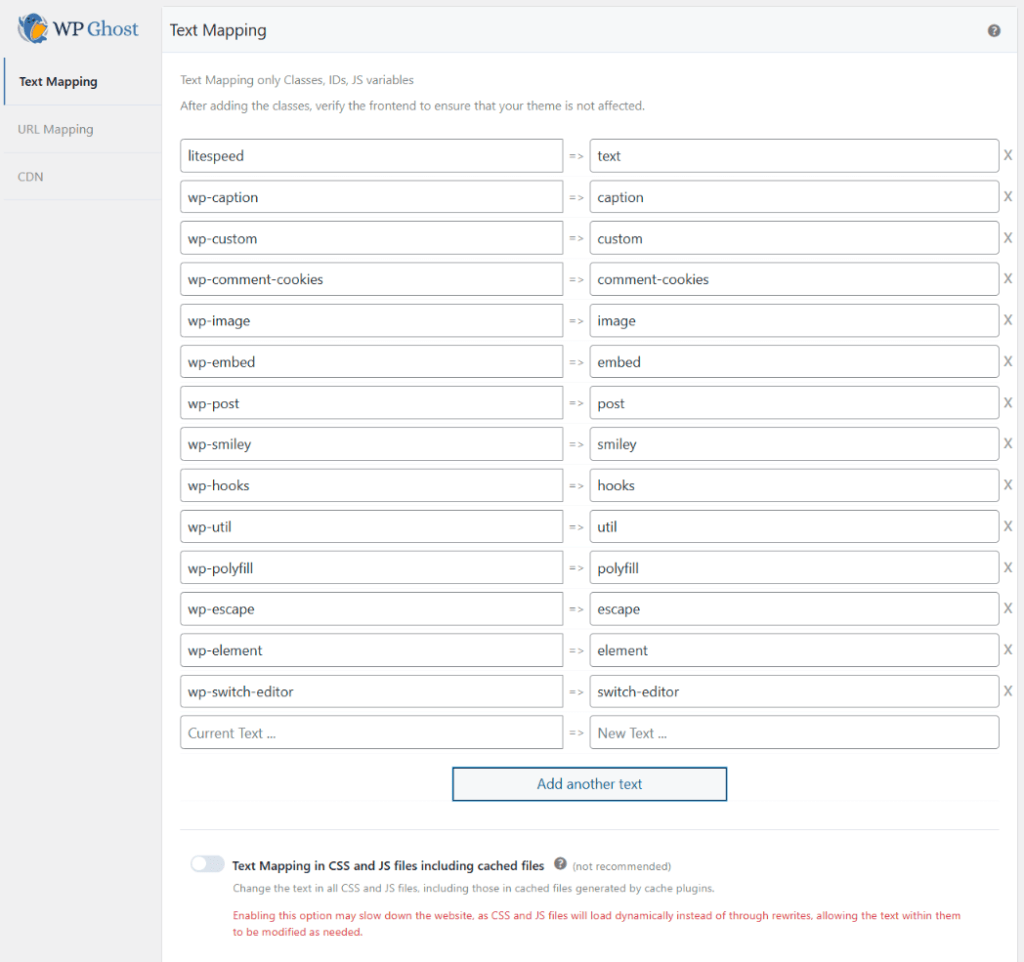This screenshot has height=962, width=1024.
Task: Select the Text Mapping sidebar tab
Action: tap(57, 81)
